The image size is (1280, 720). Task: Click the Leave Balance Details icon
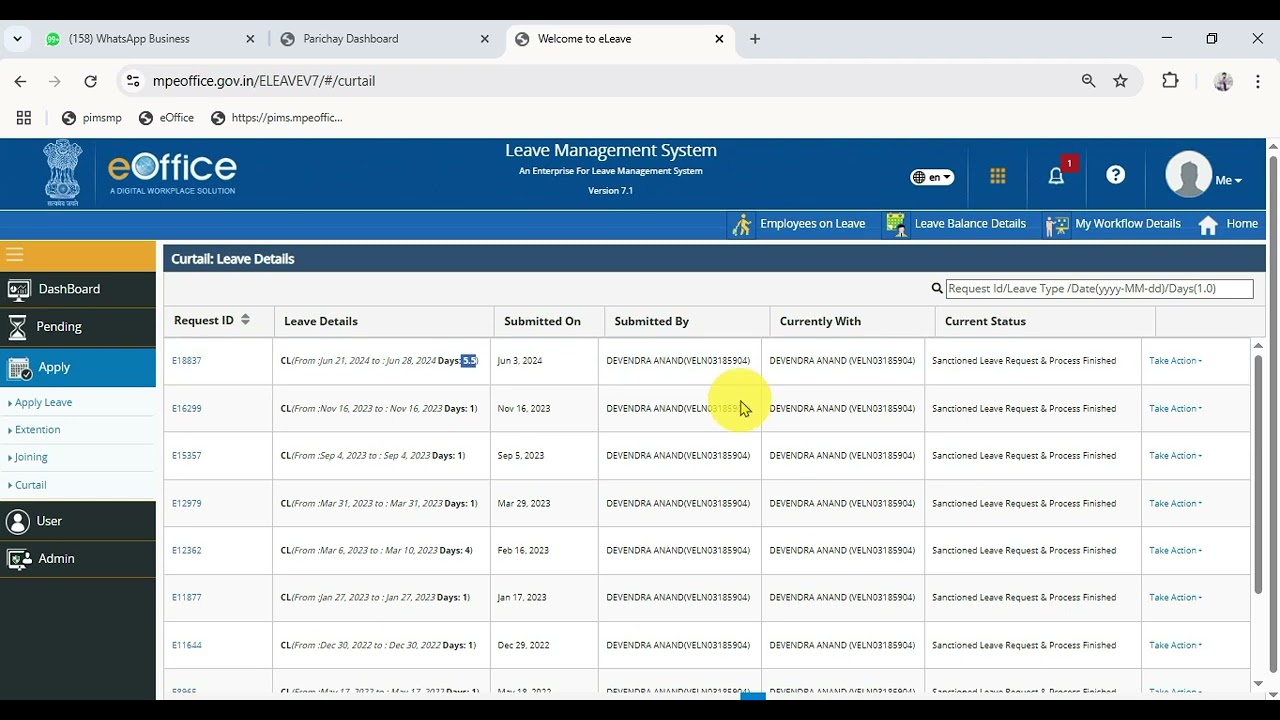click(896, 225)
